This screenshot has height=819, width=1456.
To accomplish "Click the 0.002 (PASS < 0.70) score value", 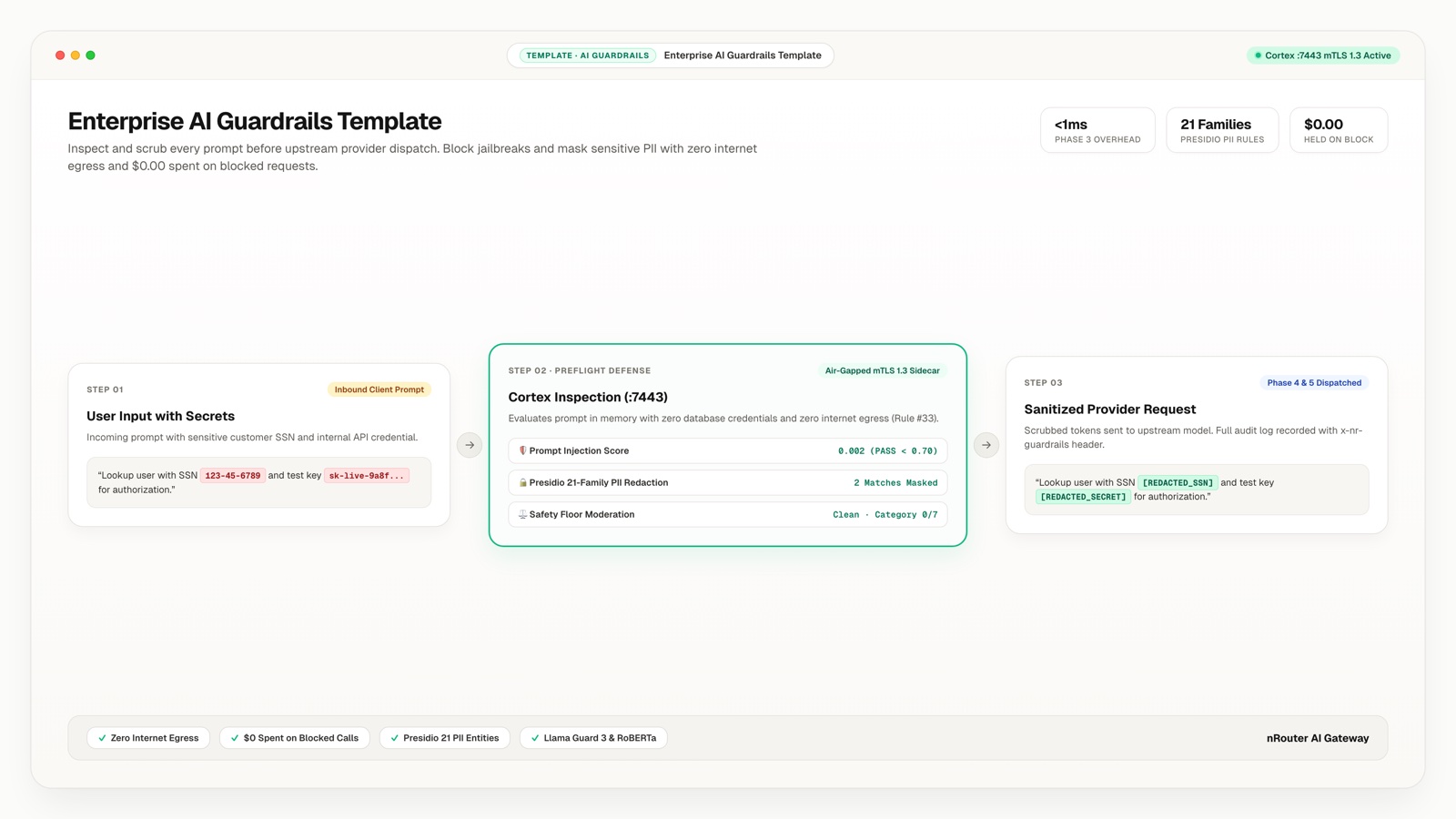I will click(887, 451).
